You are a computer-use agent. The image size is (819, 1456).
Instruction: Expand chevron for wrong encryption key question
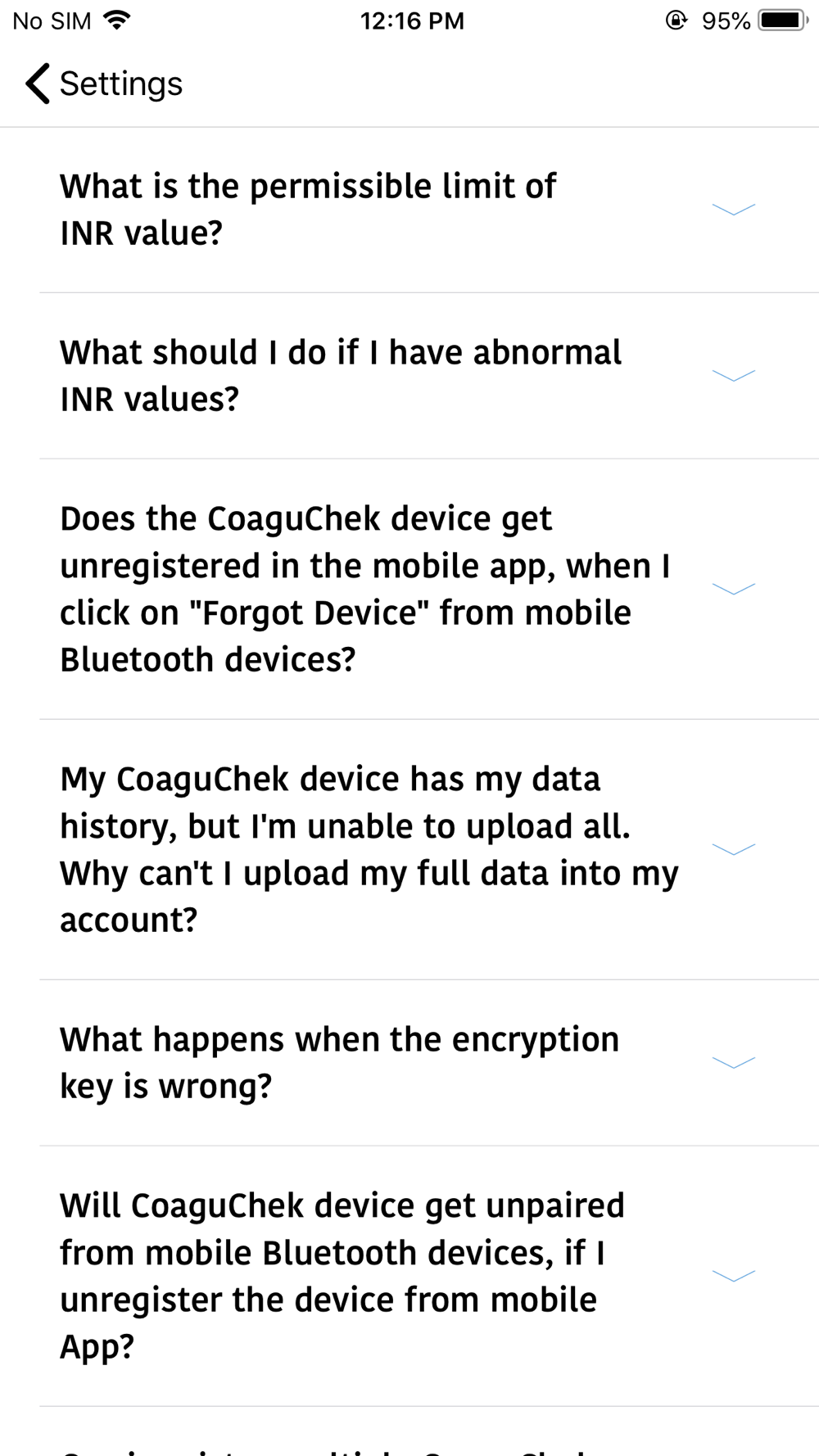(734, 1063)
